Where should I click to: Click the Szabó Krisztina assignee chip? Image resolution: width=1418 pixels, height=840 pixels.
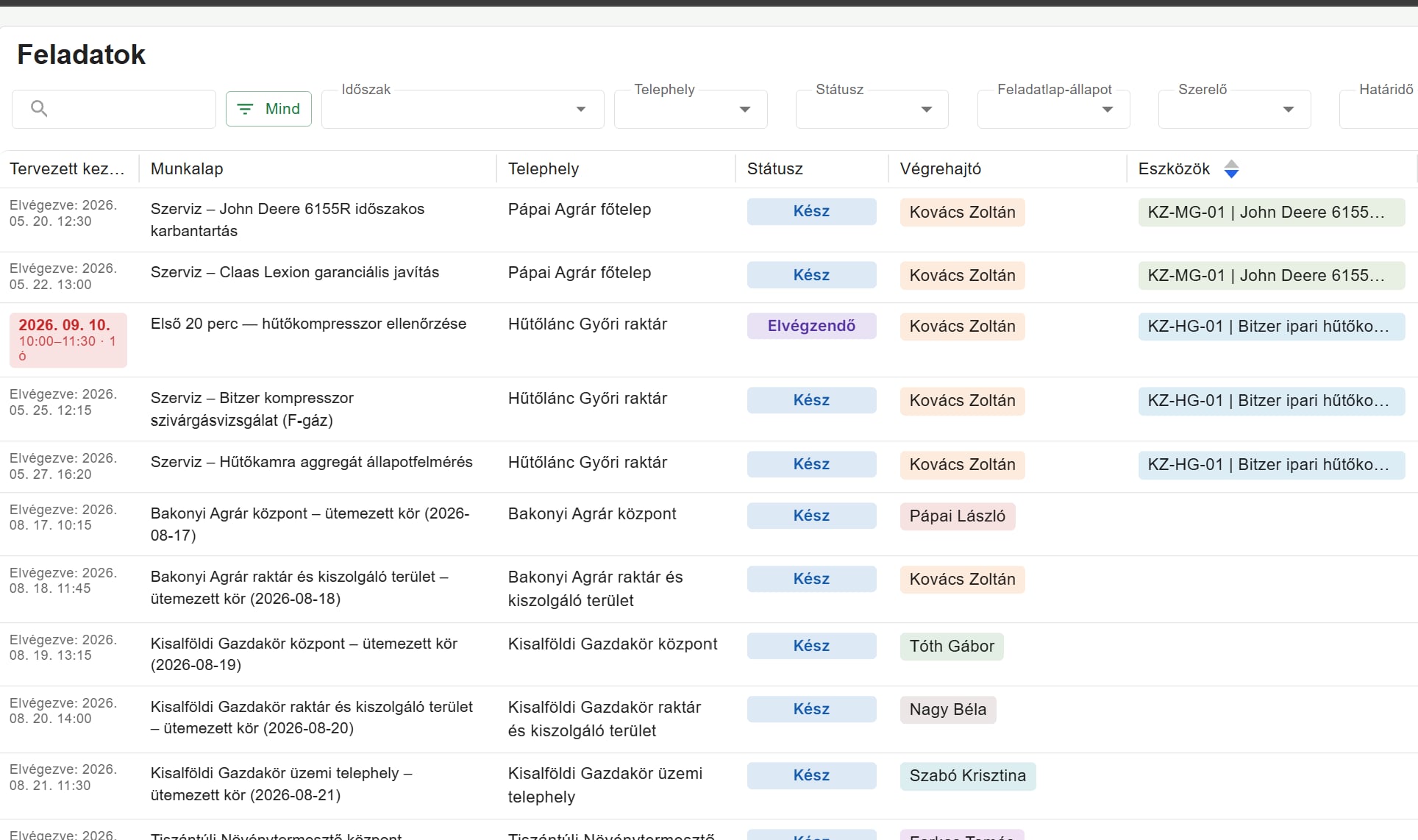tap(968, 776)
